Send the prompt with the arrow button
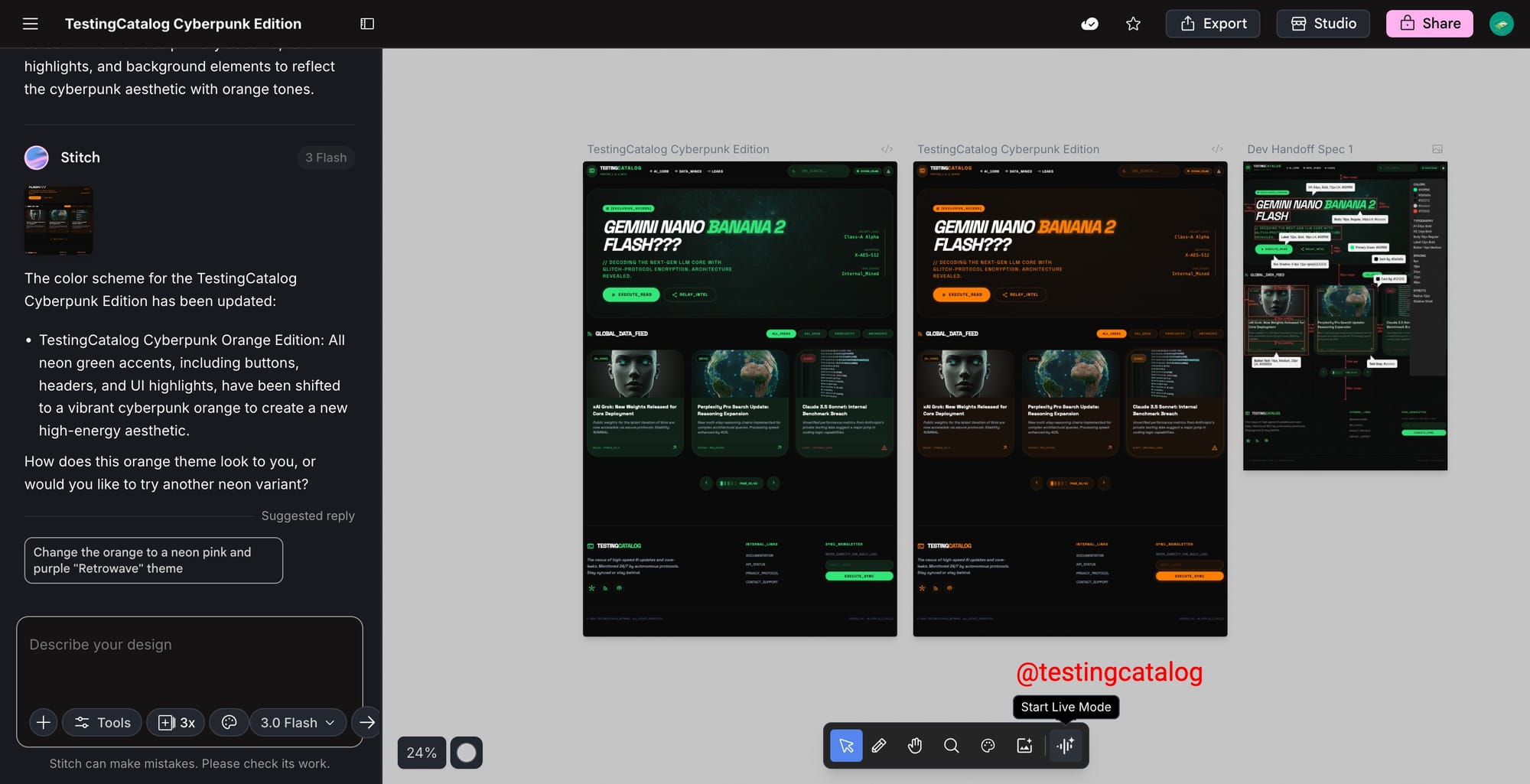Viewport: 1530px width, 784px height. (367, 723)
